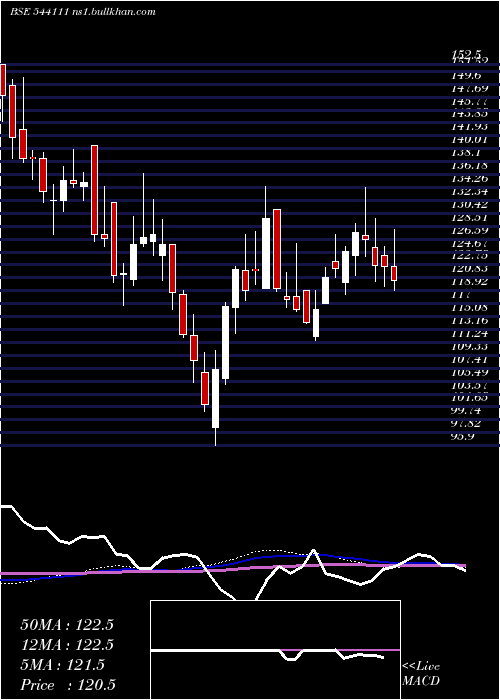The image size is (500, 700).
Task: Select the 101.65 price axis label
Action: [x=470, y=397]
